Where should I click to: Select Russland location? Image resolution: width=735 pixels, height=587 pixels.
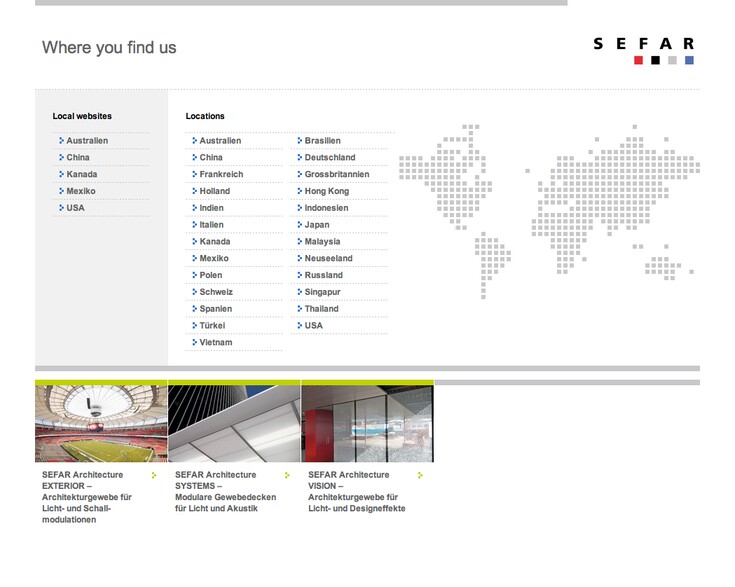click(323, 275)
